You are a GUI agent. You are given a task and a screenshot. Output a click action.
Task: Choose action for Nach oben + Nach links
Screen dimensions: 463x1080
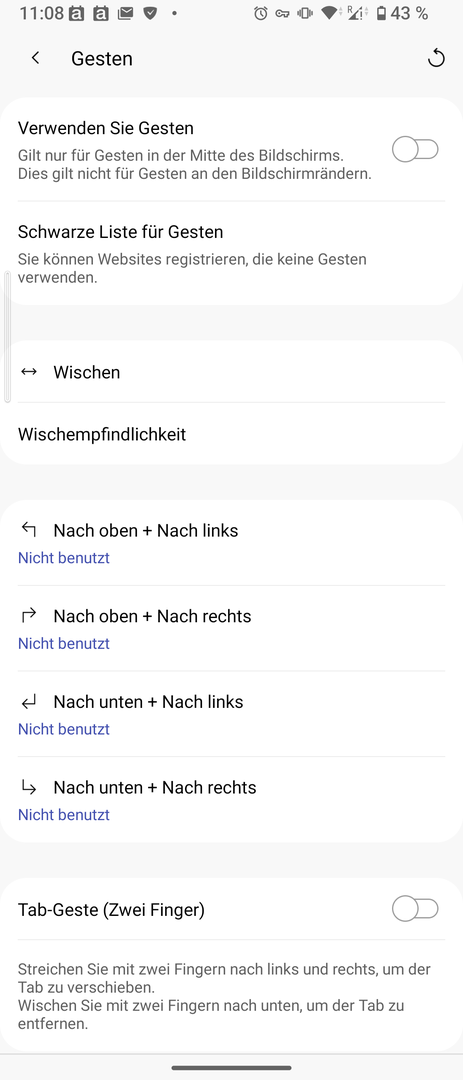tap(232, 543)
